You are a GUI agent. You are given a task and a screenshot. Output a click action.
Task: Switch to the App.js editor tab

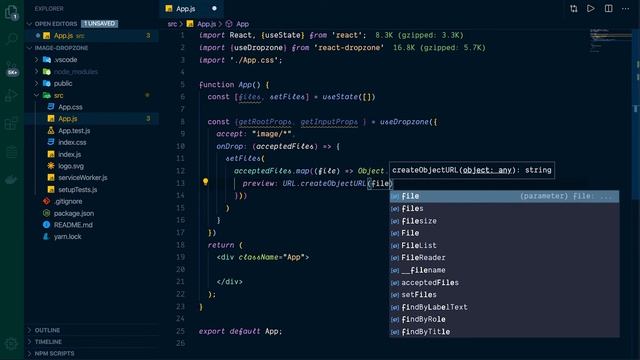(191, 9)
